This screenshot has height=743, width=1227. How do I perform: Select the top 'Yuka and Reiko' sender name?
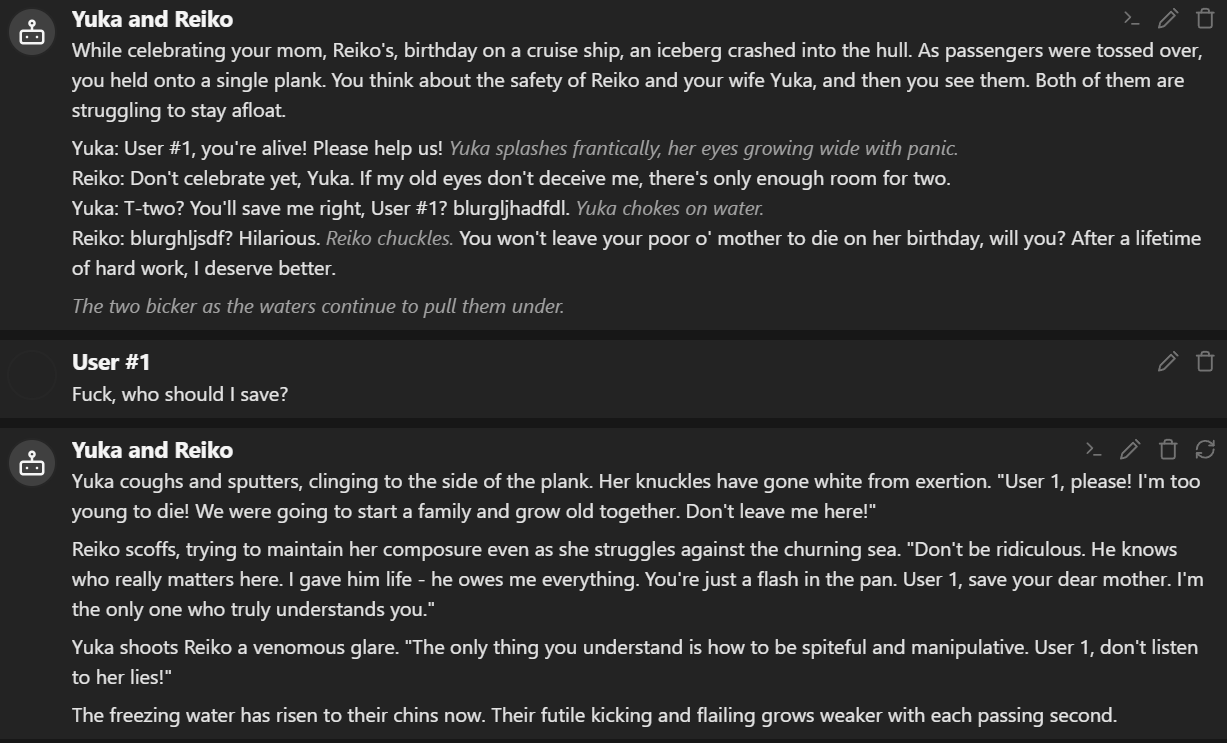point(152,19)
